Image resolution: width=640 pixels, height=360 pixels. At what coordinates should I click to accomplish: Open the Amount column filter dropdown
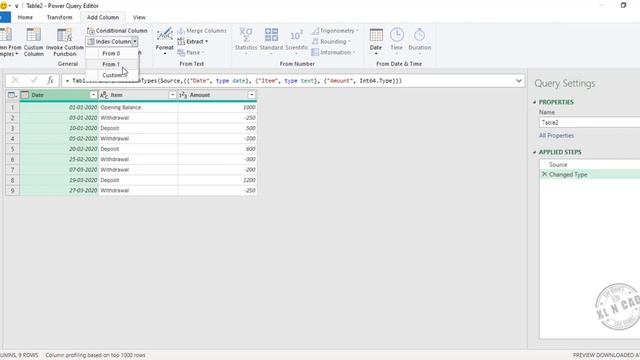point(251,95)
